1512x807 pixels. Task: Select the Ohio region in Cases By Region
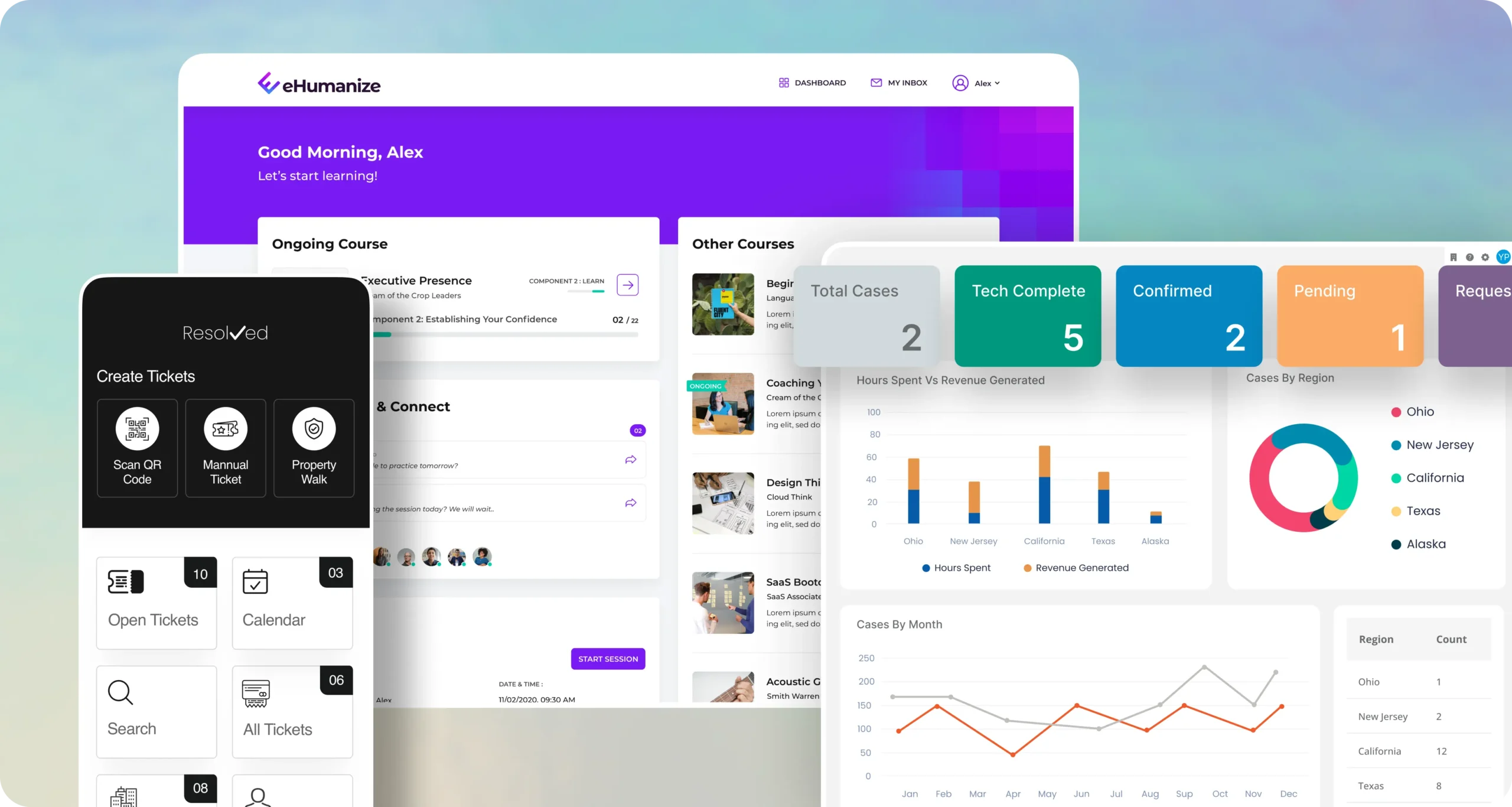(x=1421, y=411)
